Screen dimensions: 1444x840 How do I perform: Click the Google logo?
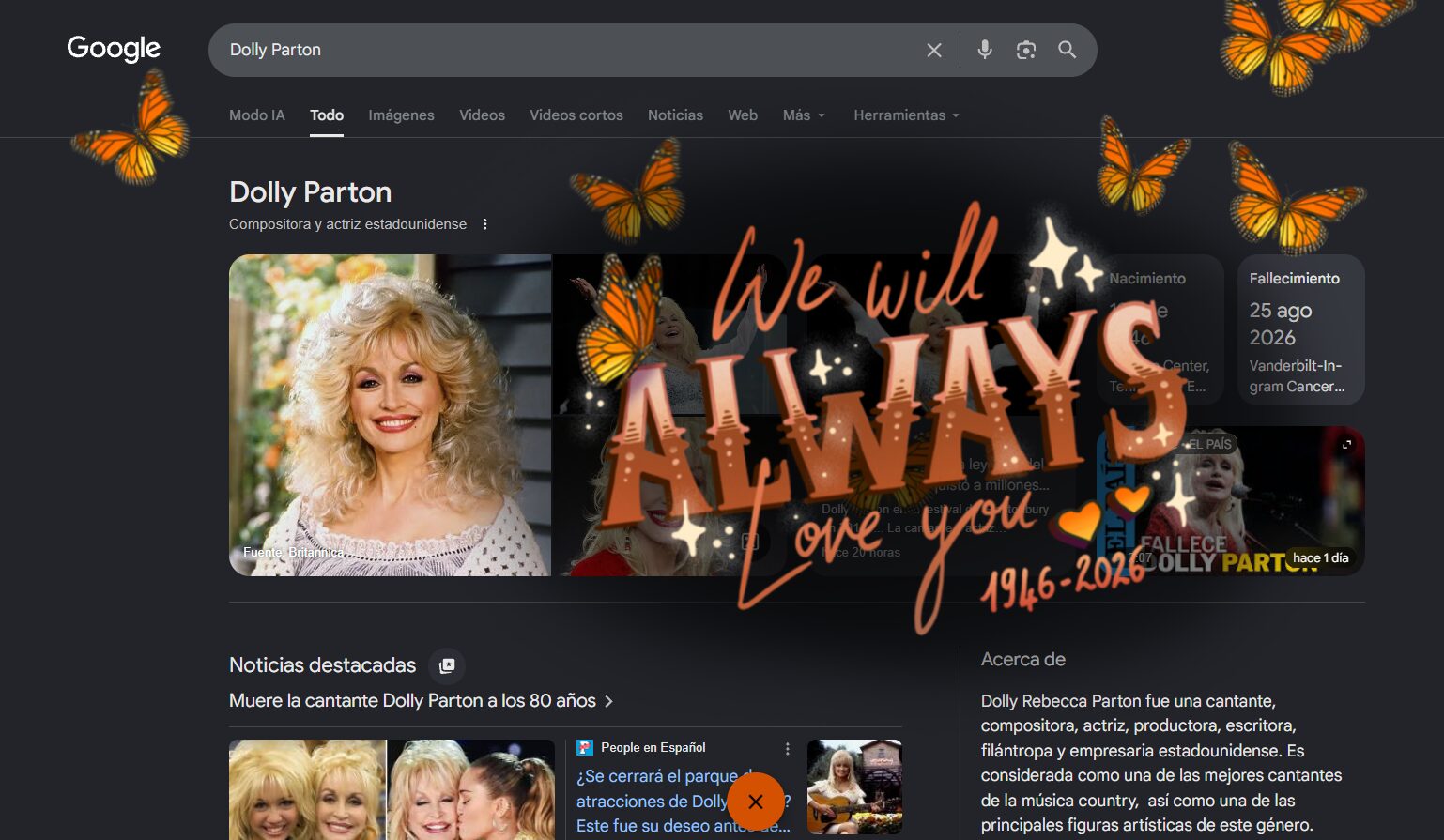pos(114,49)
